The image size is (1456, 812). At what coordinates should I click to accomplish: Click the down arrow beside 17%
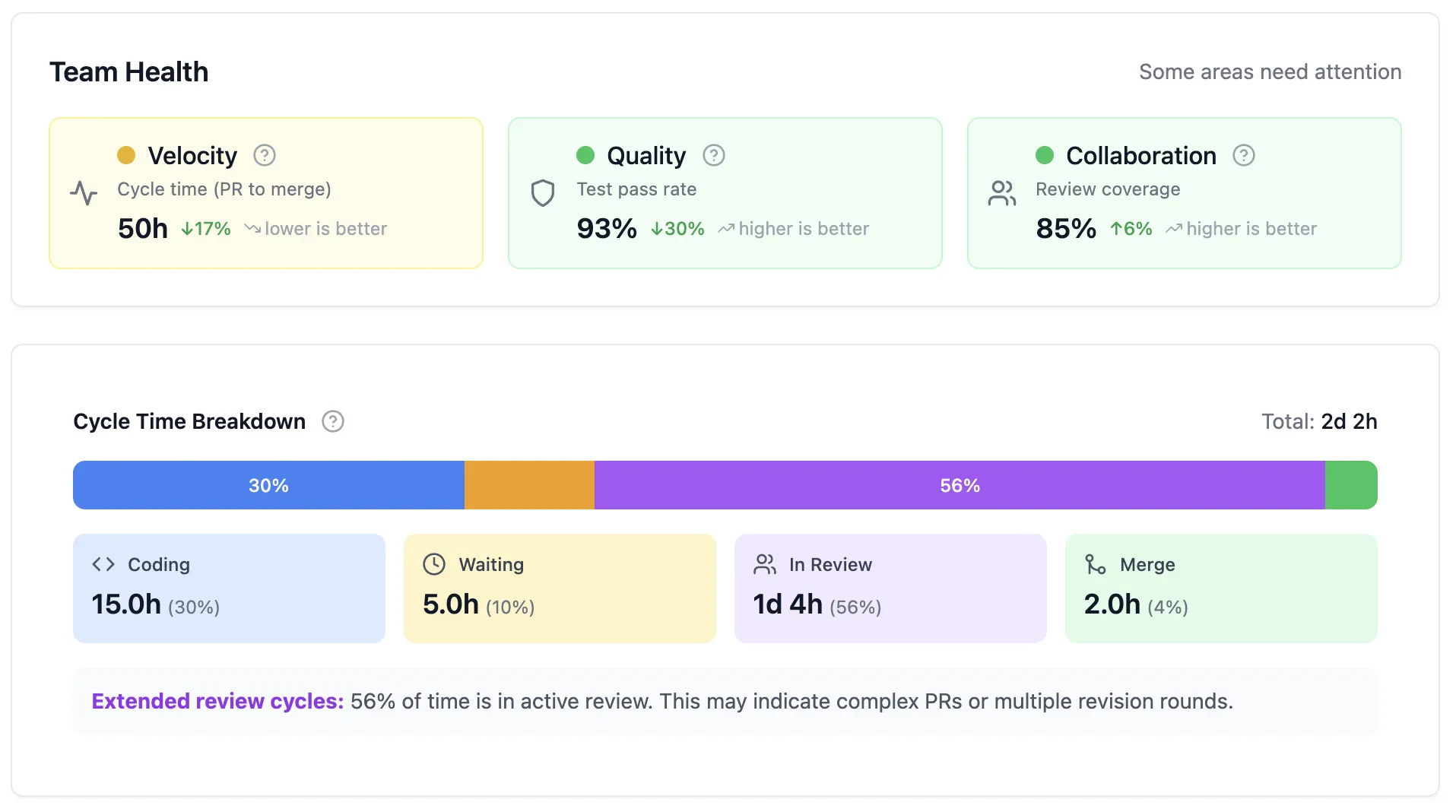[186, 229]
